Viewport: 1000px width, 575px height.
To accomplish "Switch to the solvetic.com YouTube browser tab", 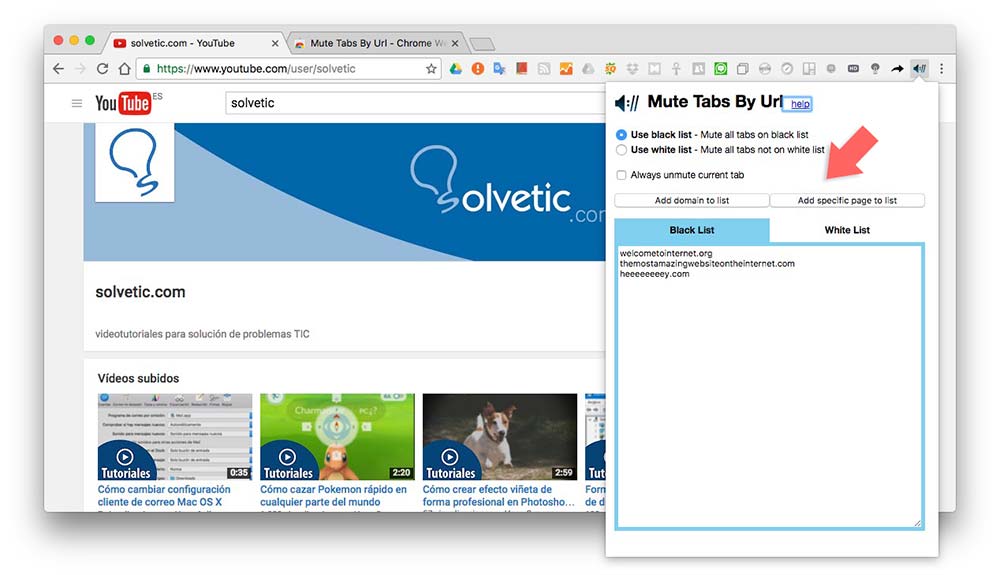I will 193,43.
